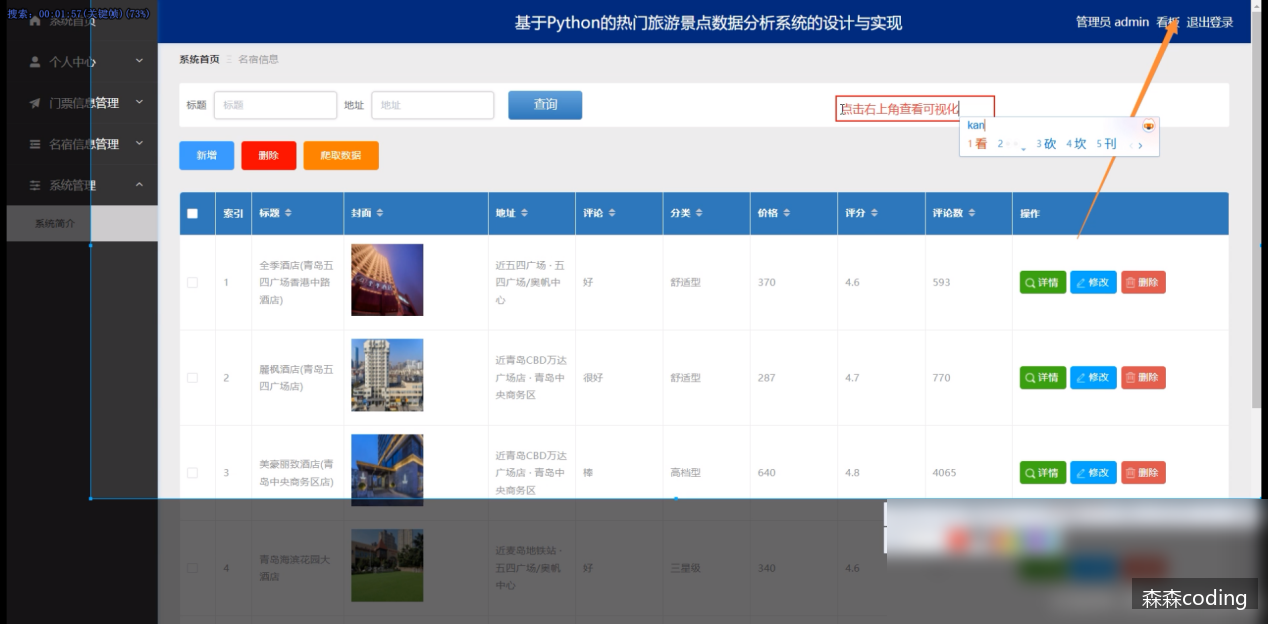Focus the 标题 search input field
This screenshot has height=624, width=1268.
pyautogui.click(x=275, y=105)
